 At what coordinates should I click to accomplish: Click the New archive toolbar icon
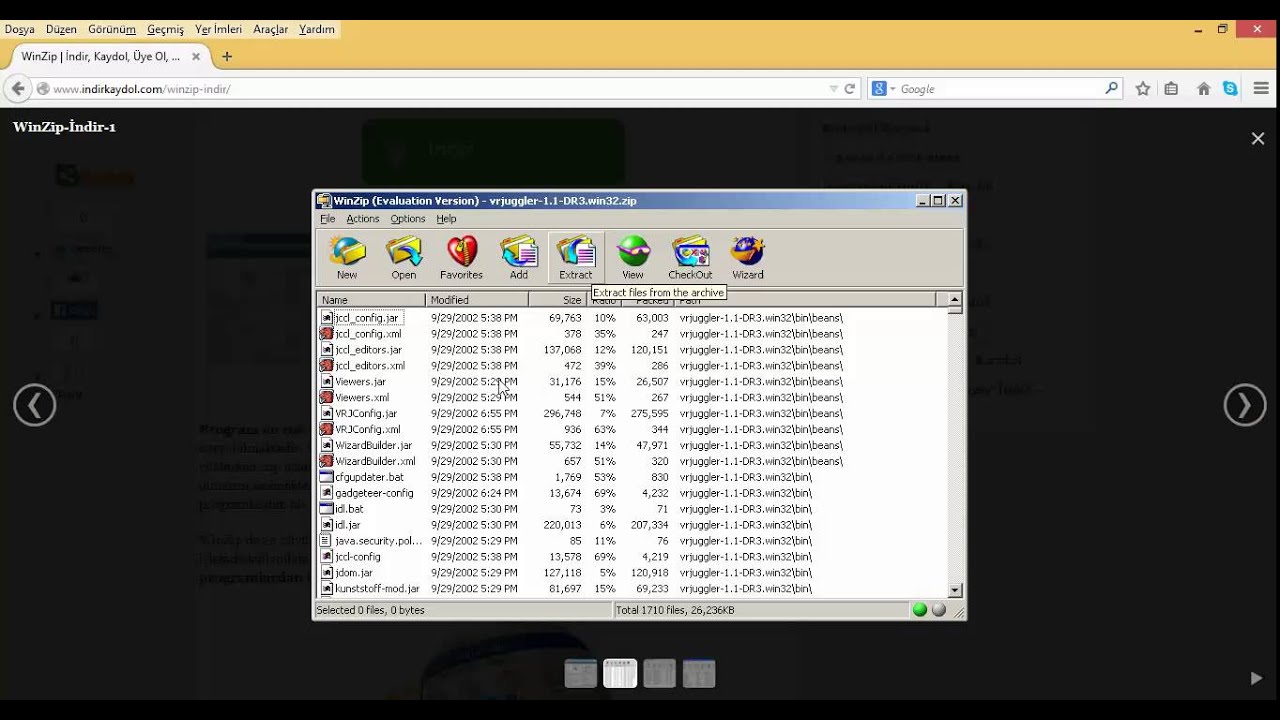coord(347,257)
